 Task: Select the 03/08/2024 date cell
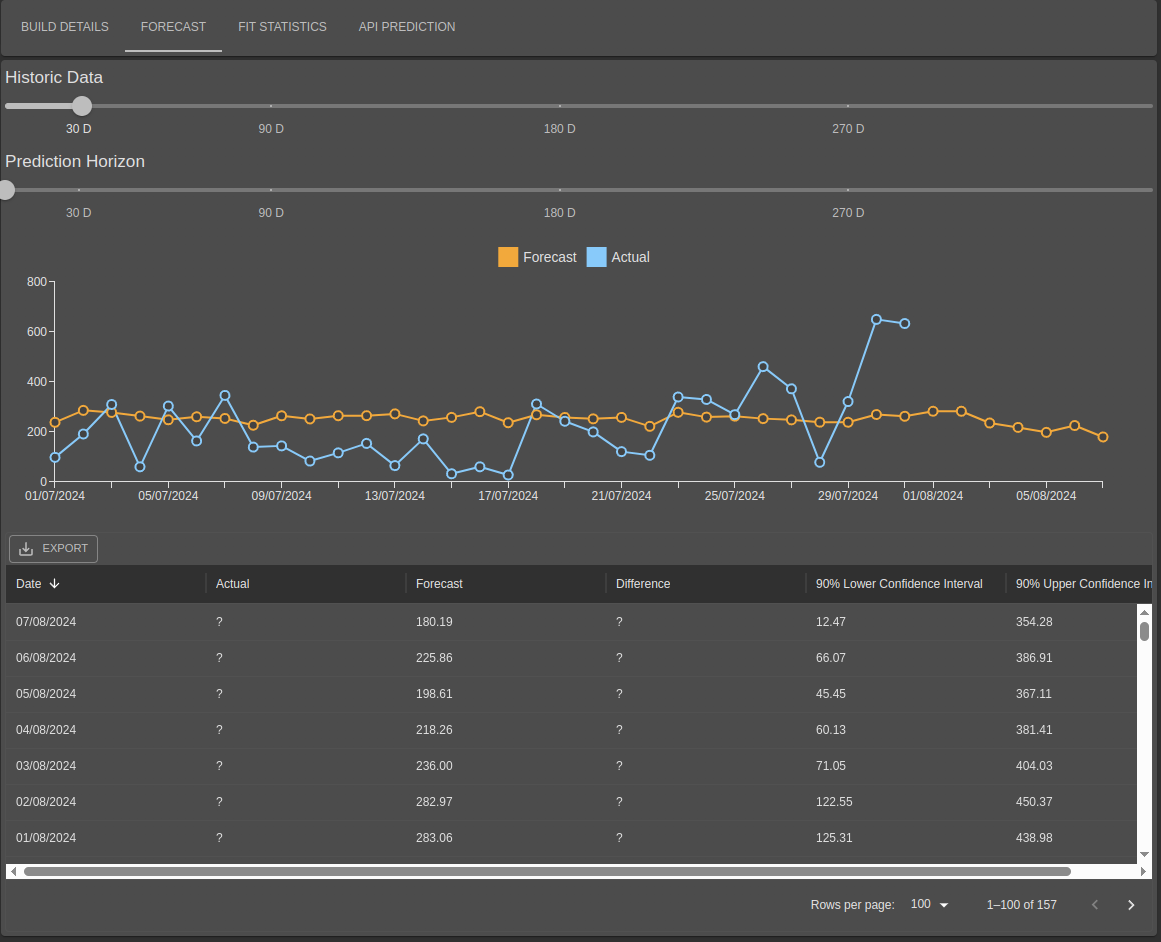[106, 766]
